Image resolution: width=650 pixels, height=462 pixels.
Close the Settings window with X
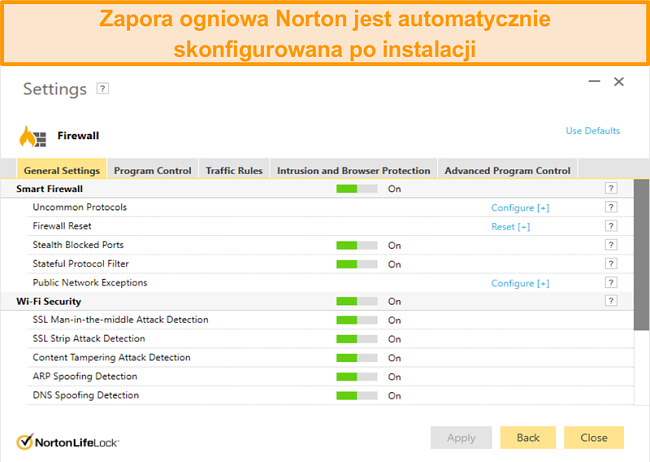coord(619,82)
